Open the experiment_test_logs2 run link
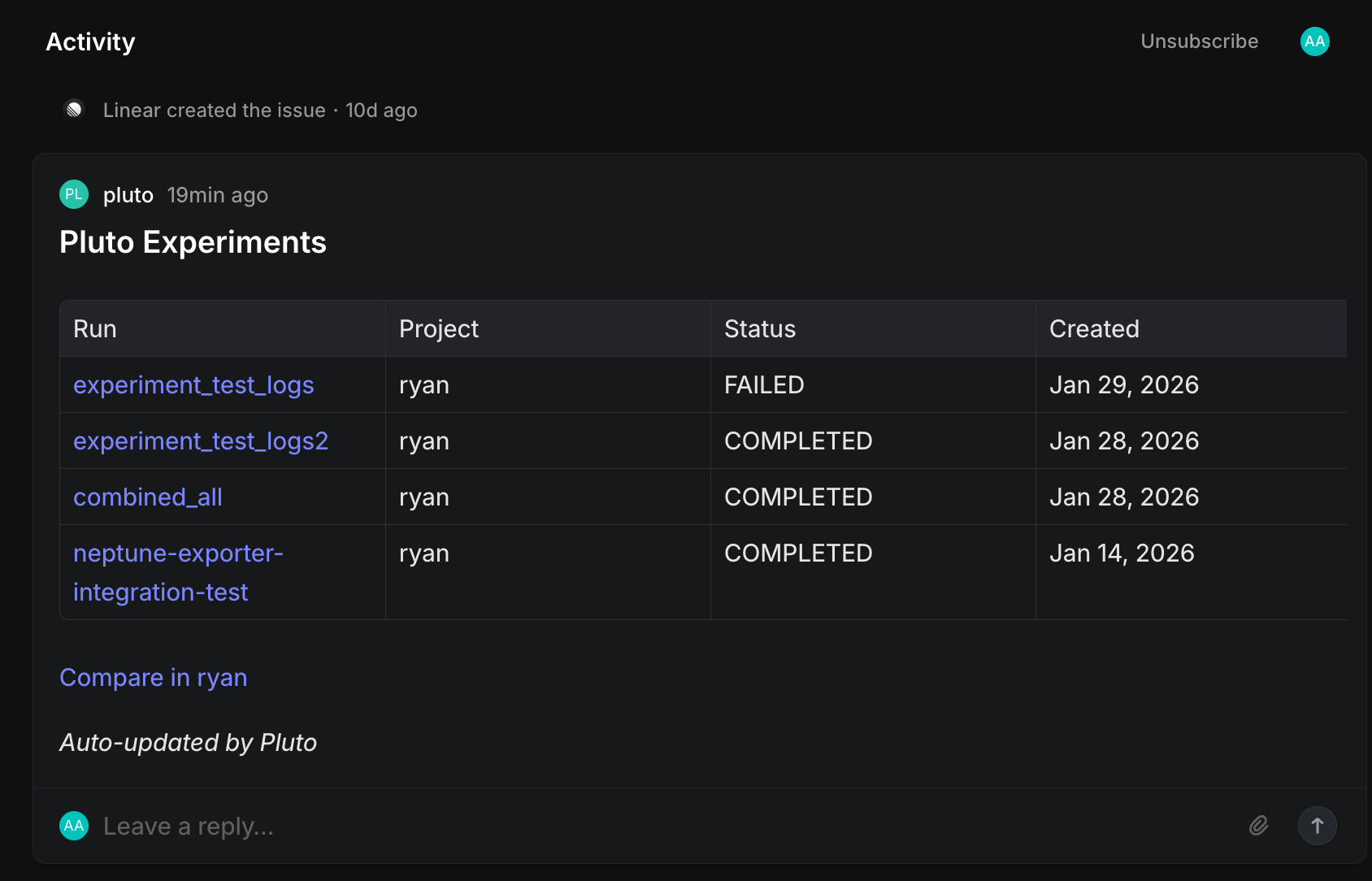The image size is (1372, 881). (201, 441)
